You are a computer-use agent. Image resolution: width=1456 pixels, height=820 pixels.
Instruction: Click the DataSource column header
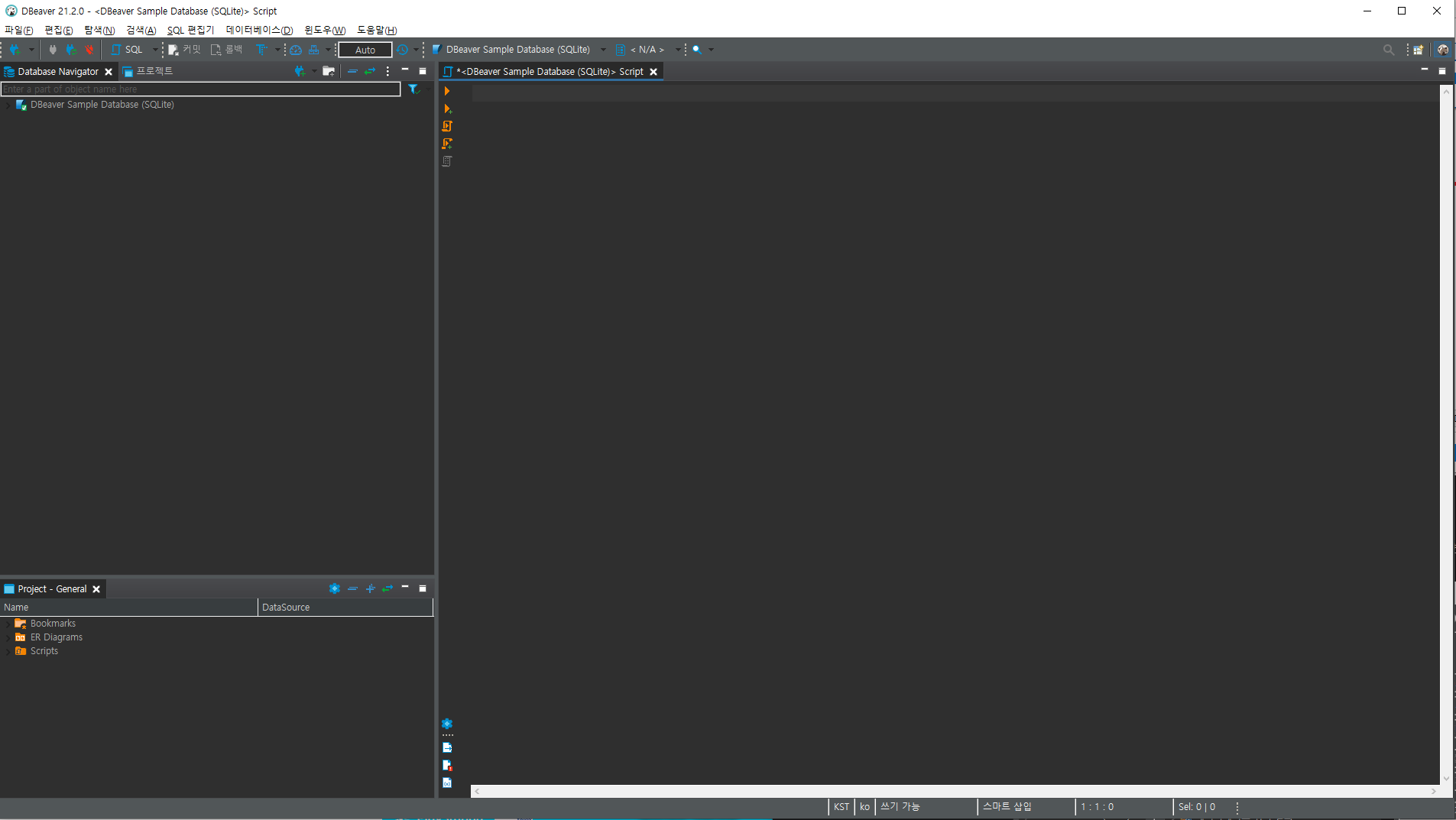(345, 608)
